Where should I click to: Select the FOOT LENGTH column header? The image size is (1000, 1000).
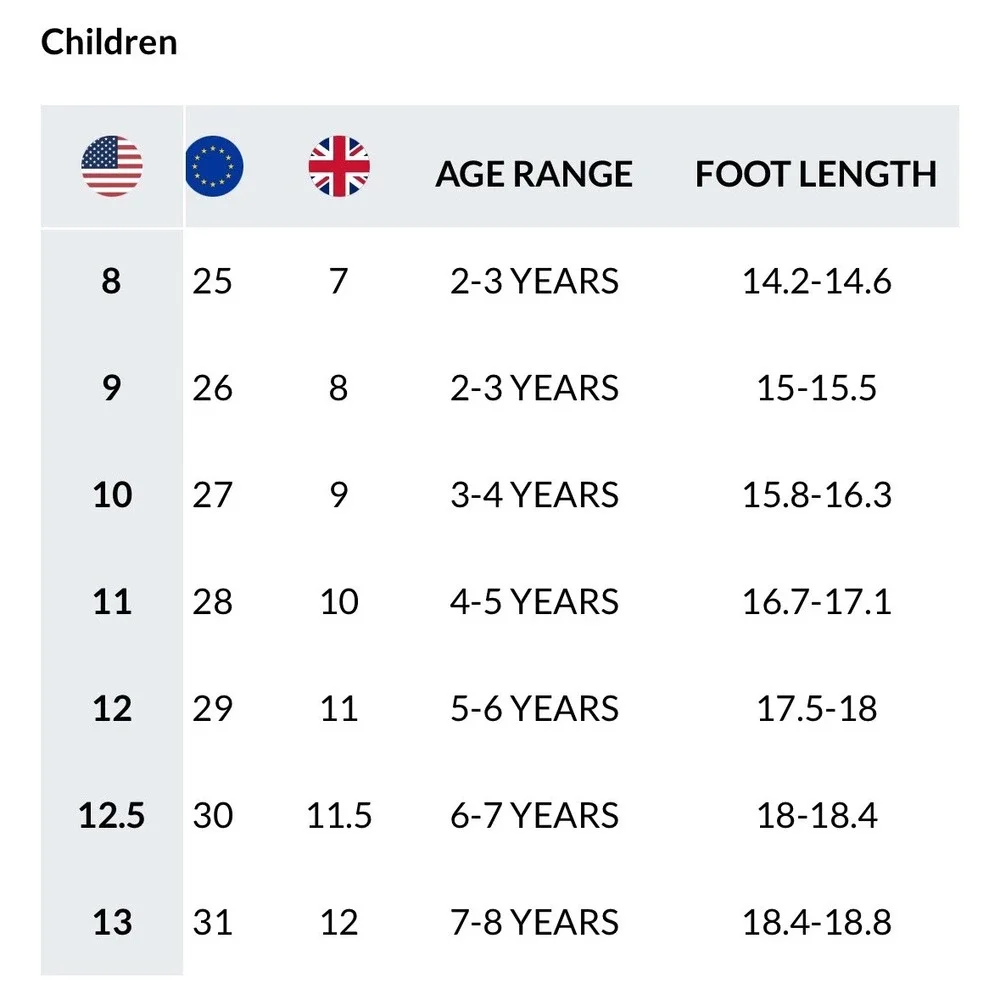tap(816, 174)
